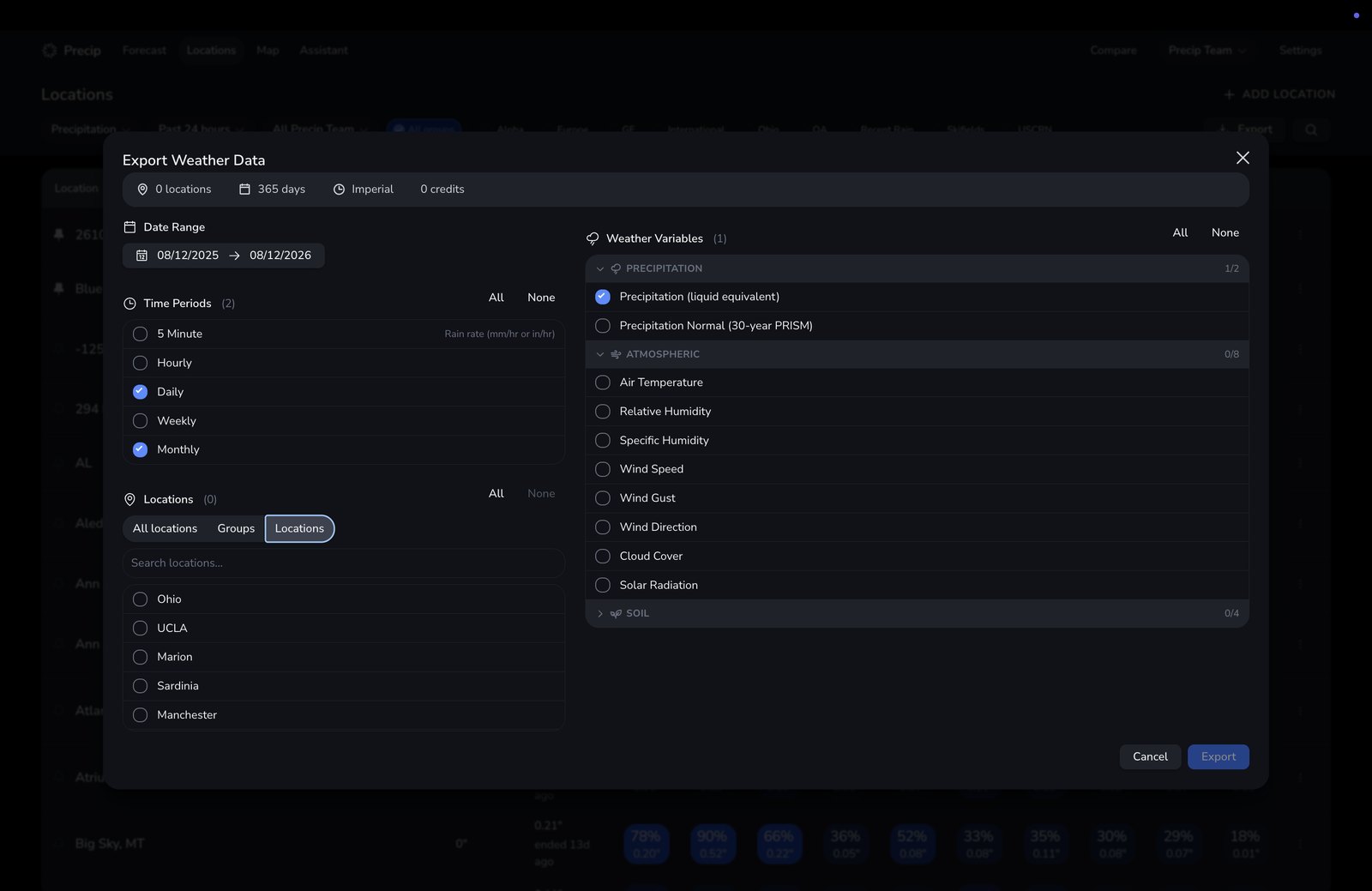1372x891 pixels.
Task: Click the Soil category sprout icon
Action: point(616,613)
